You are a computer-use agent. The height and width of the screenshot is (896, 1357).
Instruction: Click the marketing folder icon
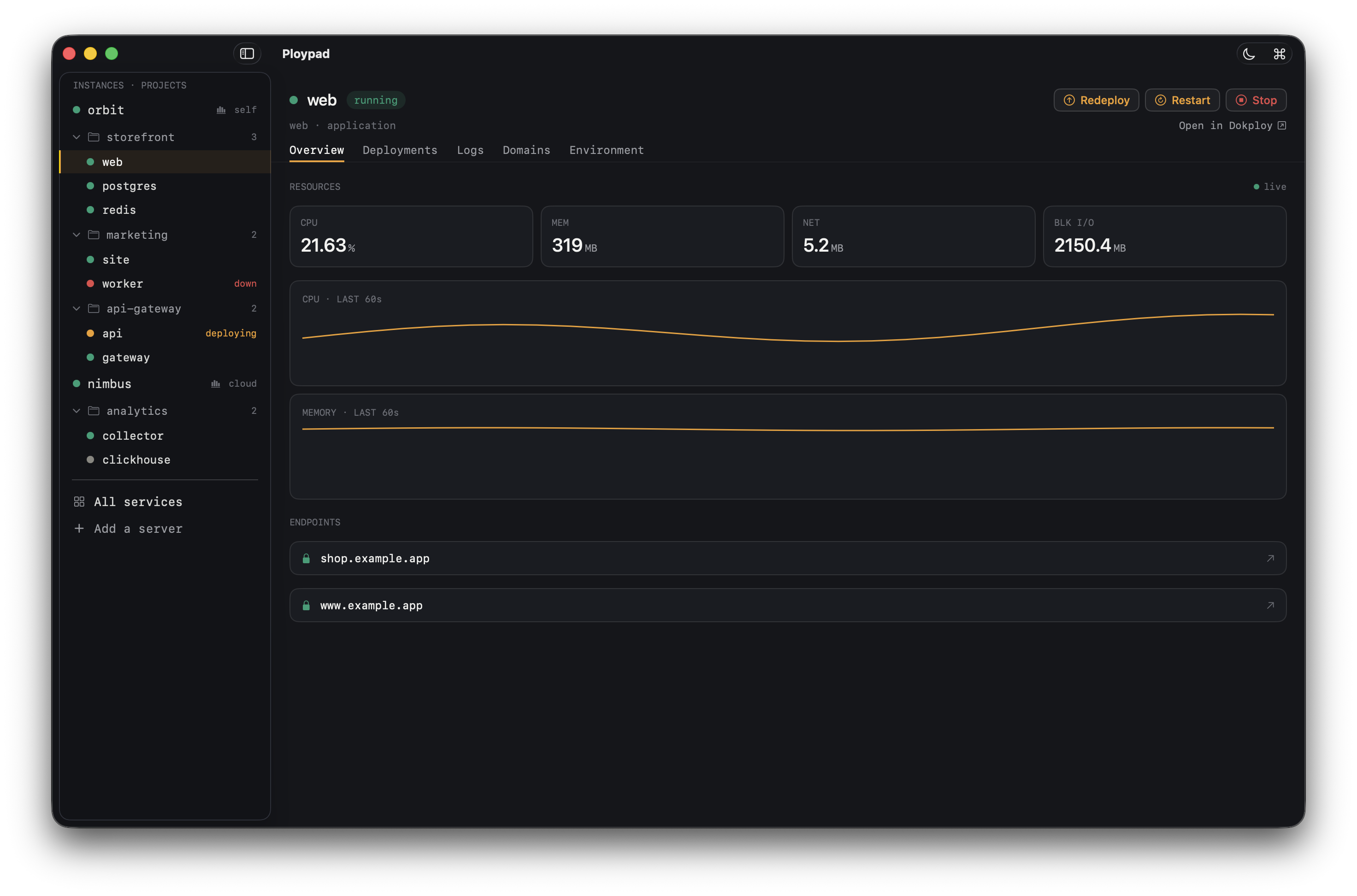(94, 235)
